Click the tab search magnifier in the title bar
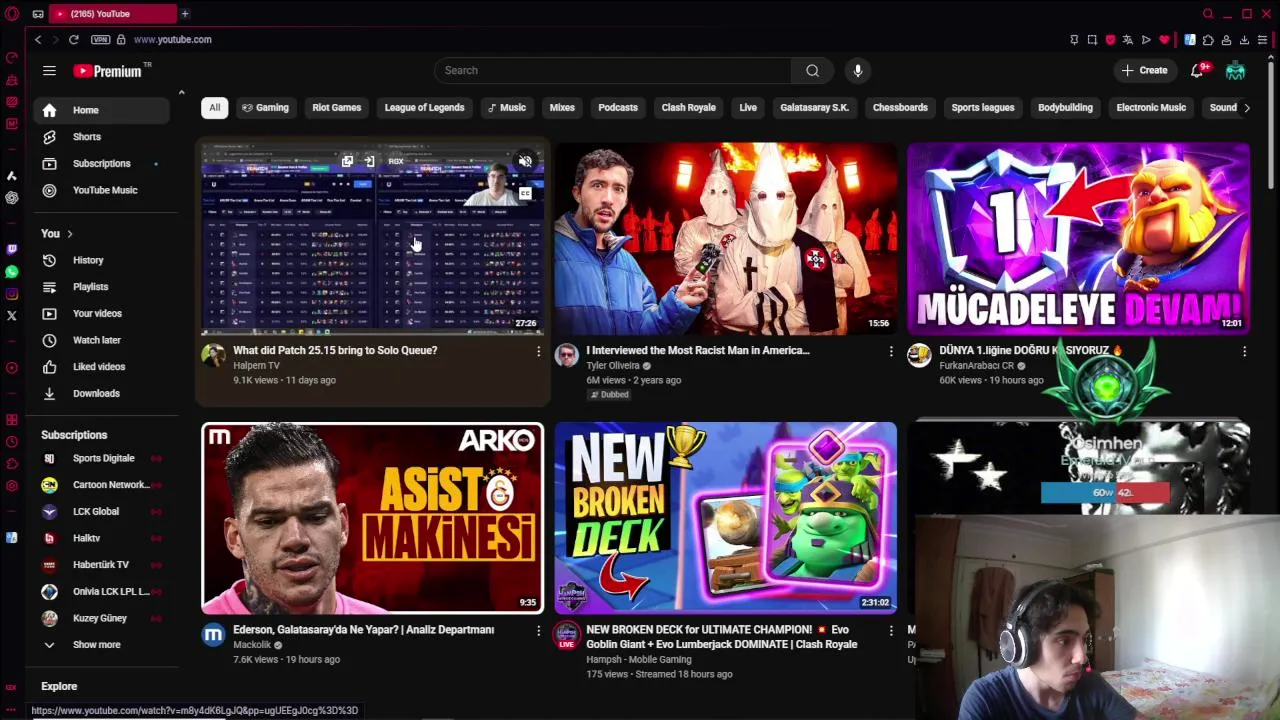This screenshot has height=720, width=1280. click(1208, 14)
